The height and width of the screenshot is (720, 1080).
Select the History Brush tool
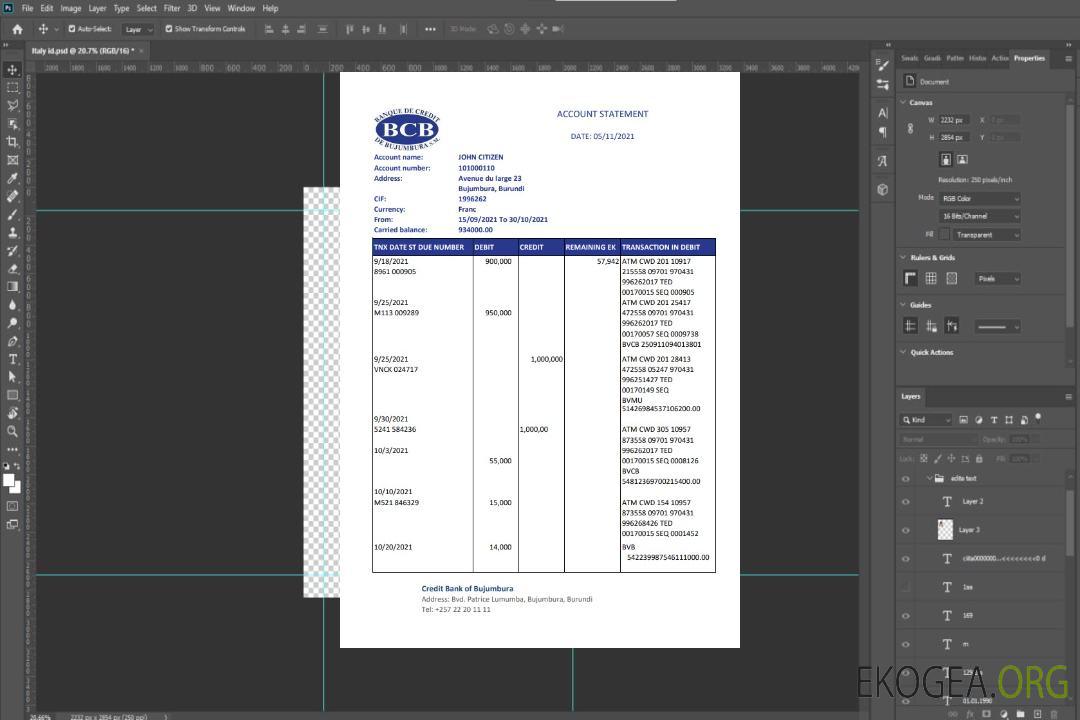click(x=12, y=251)
